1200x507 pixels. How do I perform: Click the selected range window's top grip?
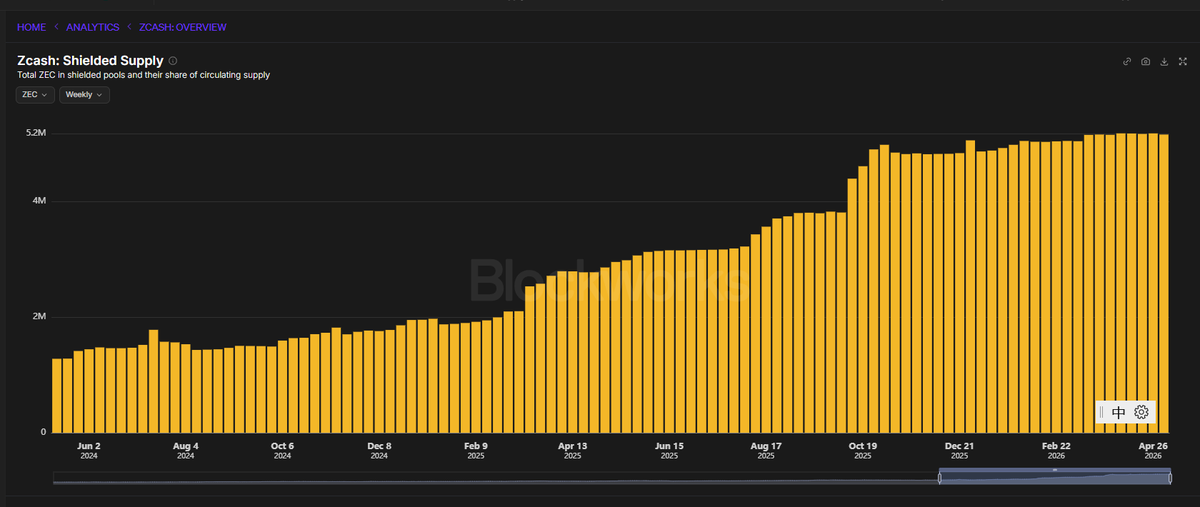(1055, 470)
